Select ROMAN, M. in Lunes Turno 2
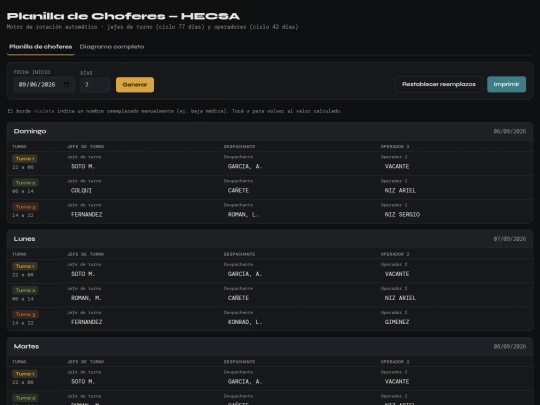 (86, 298)
